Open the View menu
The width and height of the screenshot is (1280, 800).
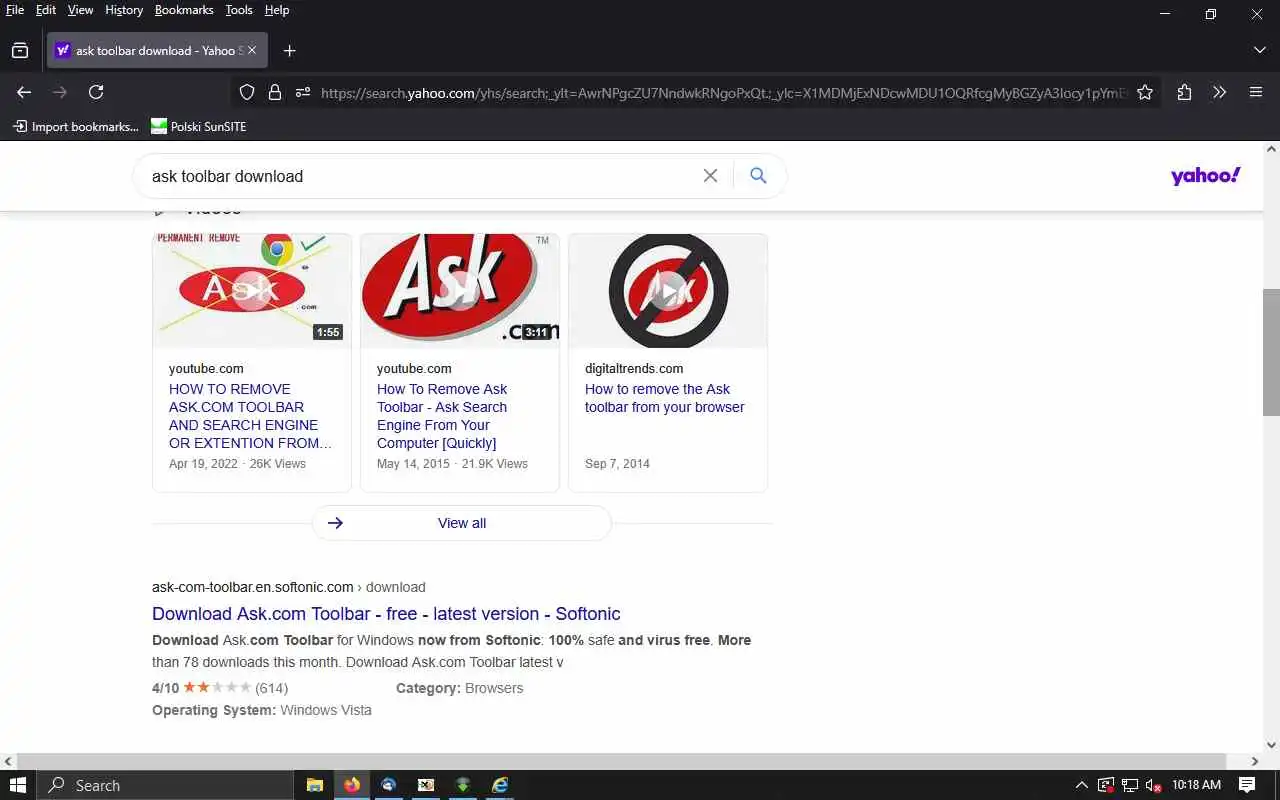click(x=80, y=10)
